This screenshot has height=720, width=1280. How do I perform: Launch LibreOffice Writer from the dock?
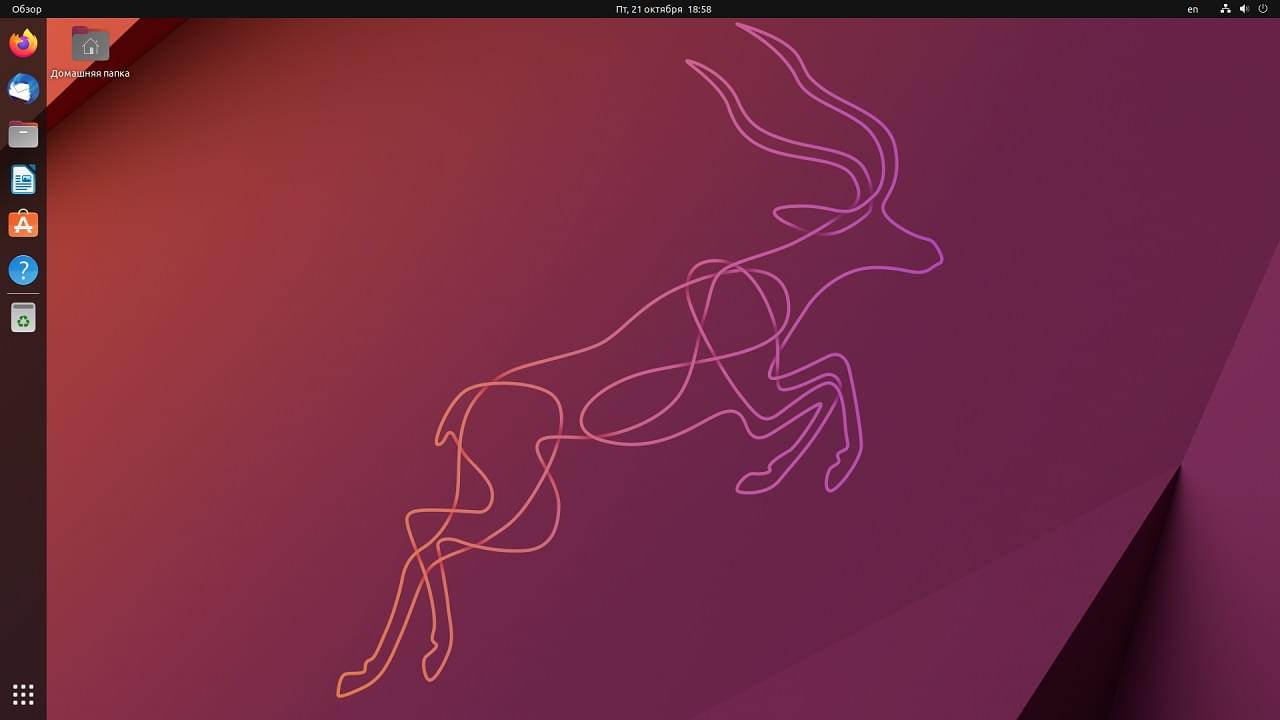point(23,179)
